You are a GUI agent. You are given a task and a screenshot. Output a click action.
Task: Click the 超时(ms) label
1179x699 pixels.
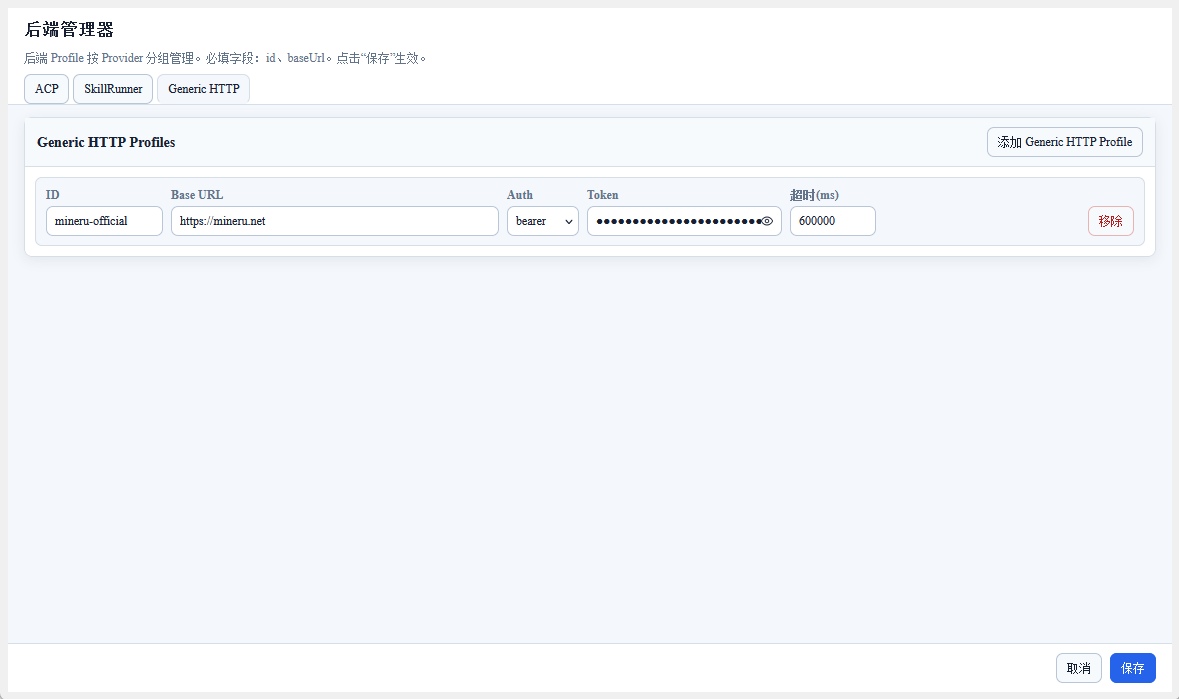coord(814,195)
